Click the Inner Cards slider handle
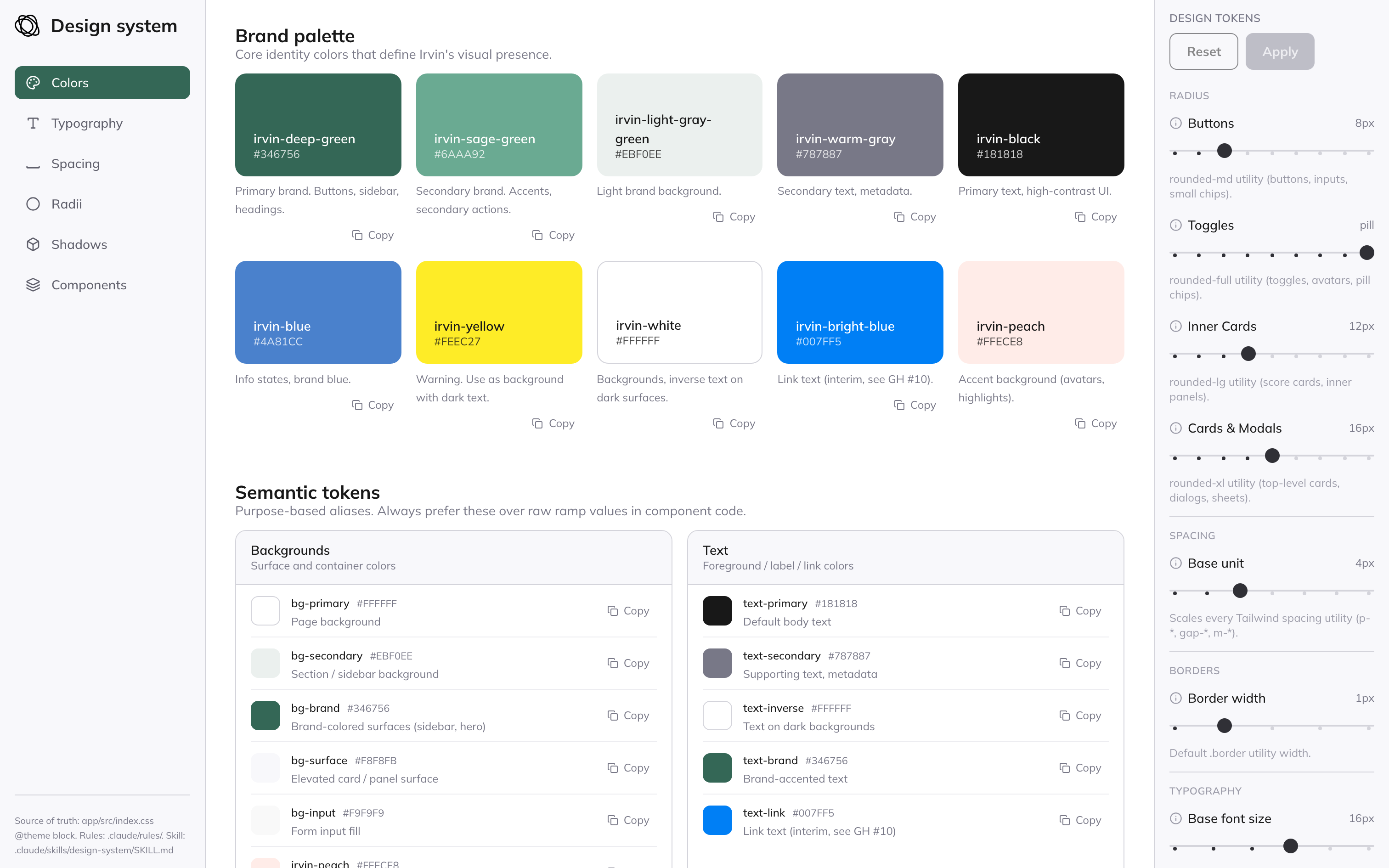 click(1248, 354)
